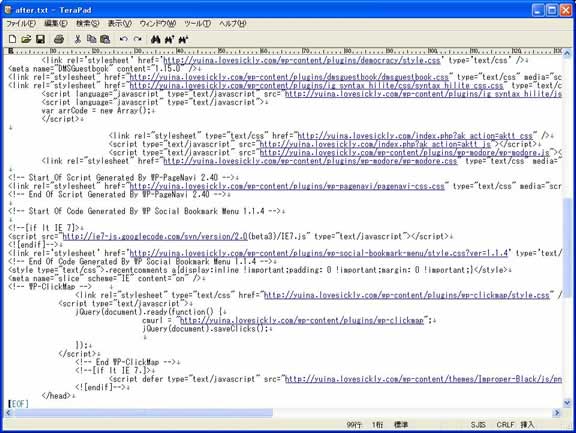Click the horizontal scrollbar thumb
Viewport: 576px width, 433px height.
click(144, 413)
